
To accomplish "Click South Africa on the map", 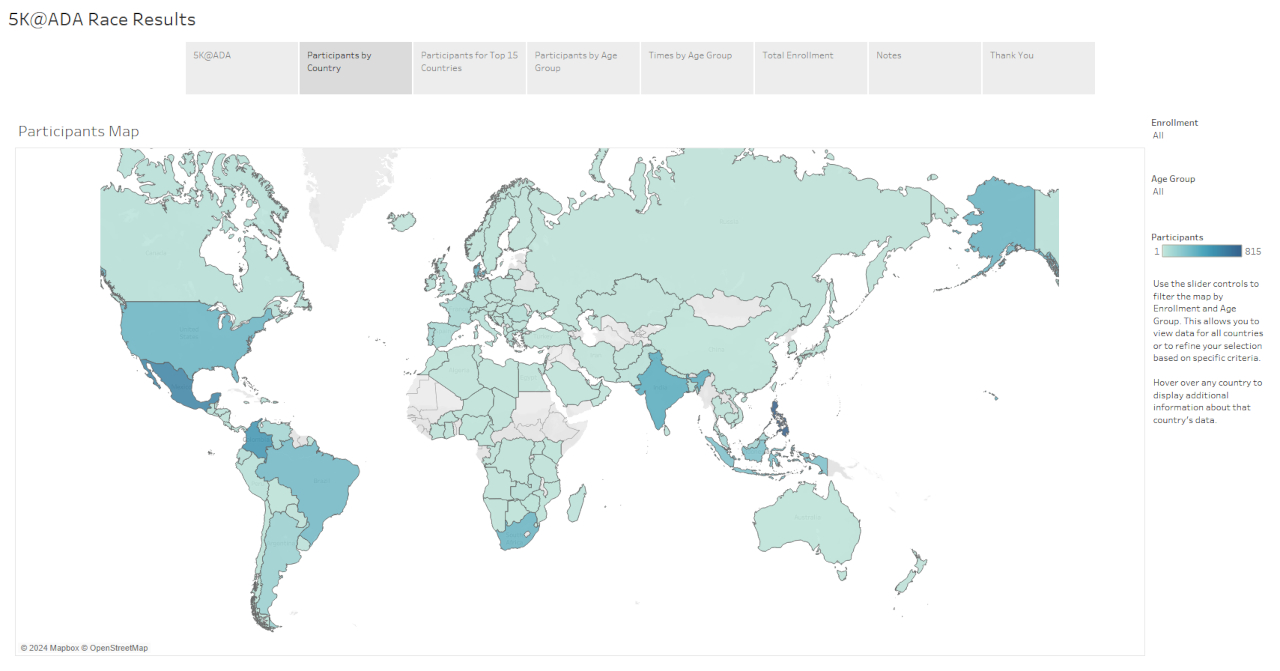I will click(517, 532).
